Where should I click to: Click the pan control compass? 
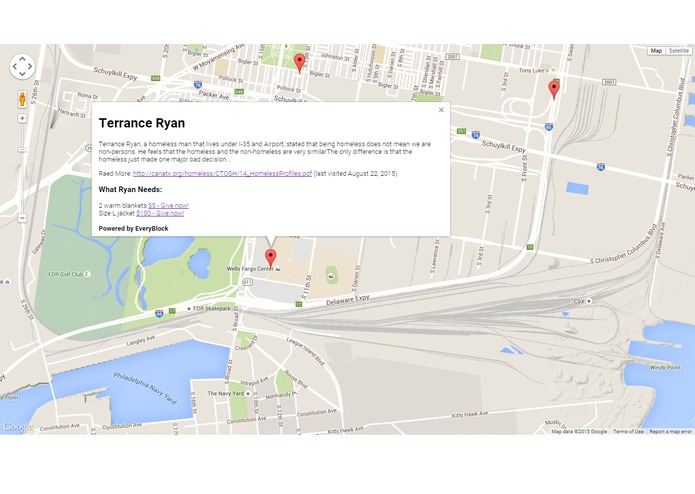coord(22,66)
